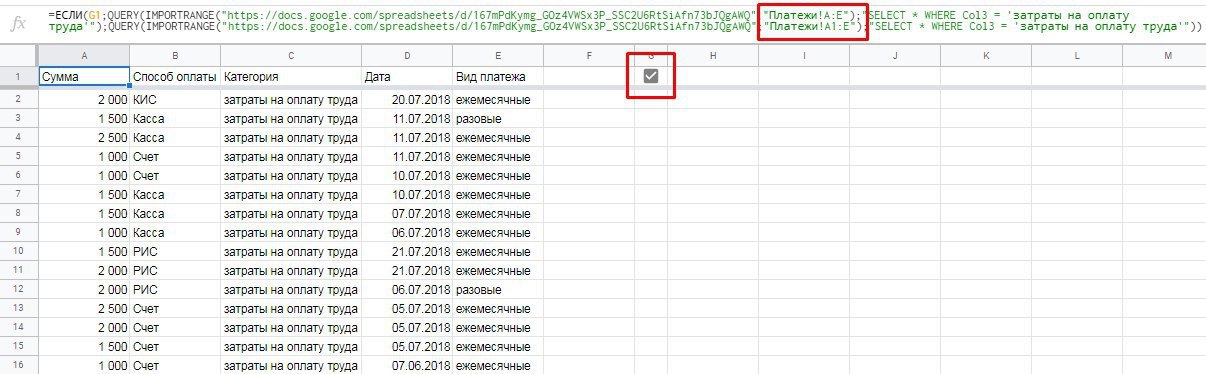
Task: Select 'разовые' cell in row 3
Action: point(498,118)
